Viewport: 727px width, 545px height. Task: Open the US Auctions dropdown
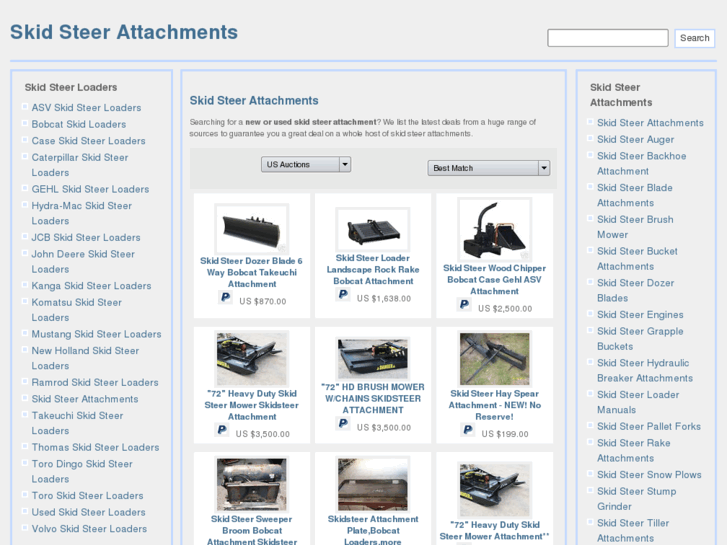tap(306, 164)
